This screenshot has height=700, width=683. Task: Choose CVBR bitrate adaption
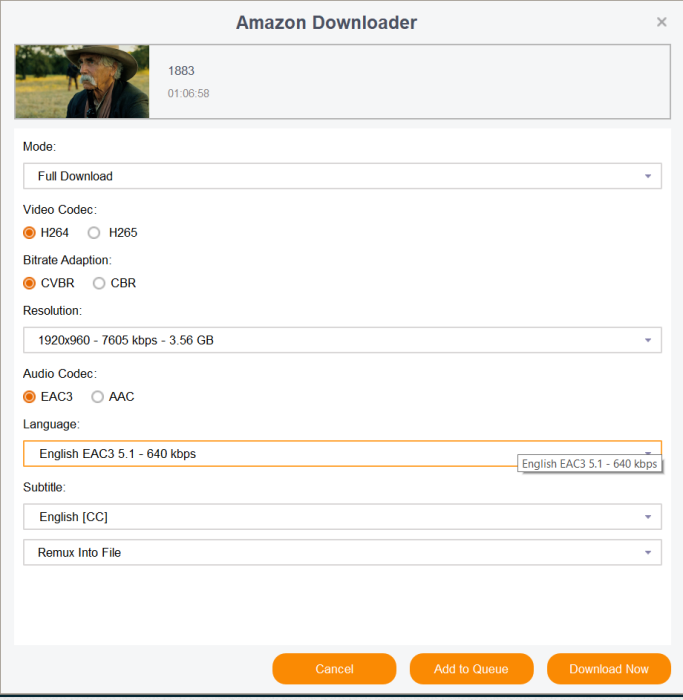[30, 283]
